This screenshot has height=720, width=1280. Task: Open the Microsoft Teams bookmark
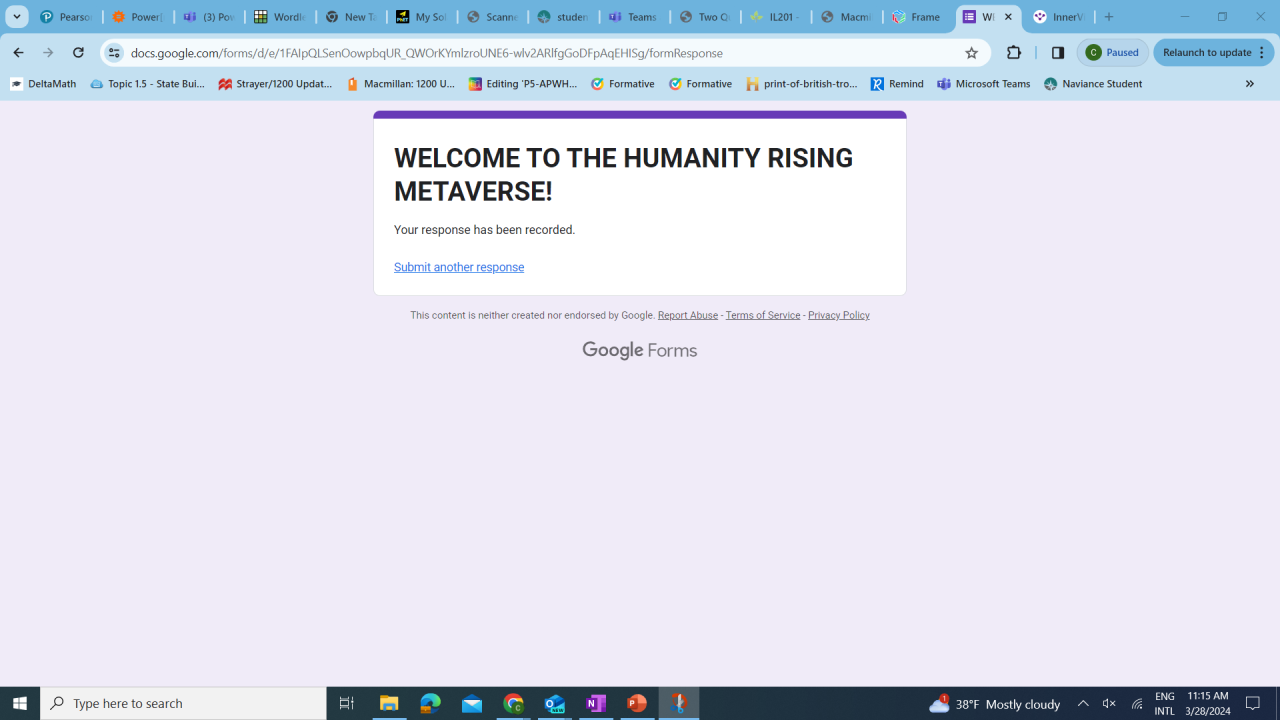984,84
